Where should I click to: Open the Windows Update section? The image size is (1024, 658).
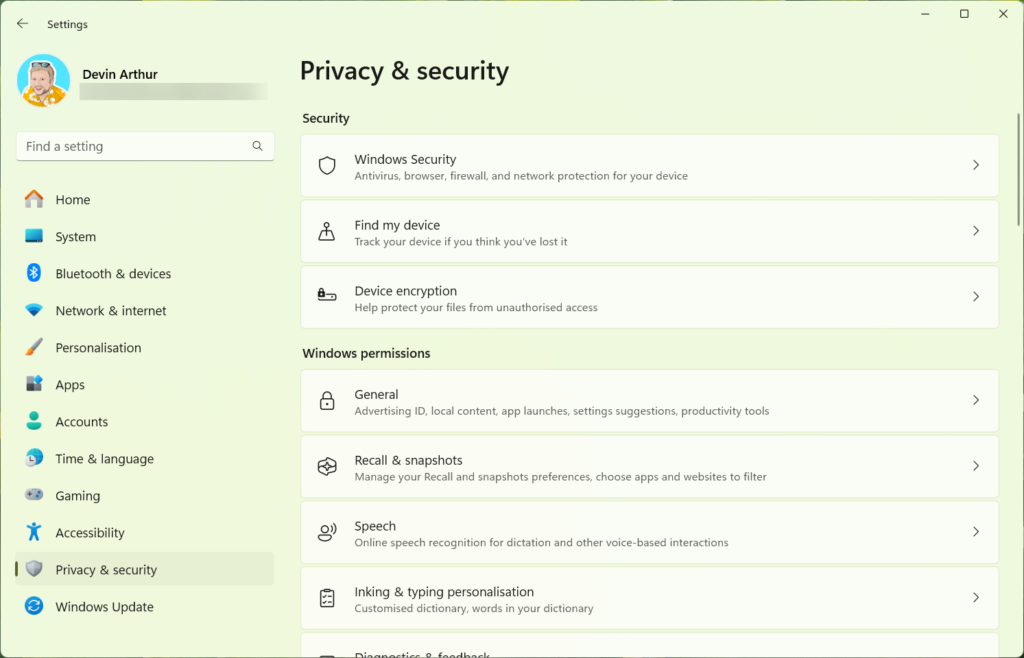(104, 607)
